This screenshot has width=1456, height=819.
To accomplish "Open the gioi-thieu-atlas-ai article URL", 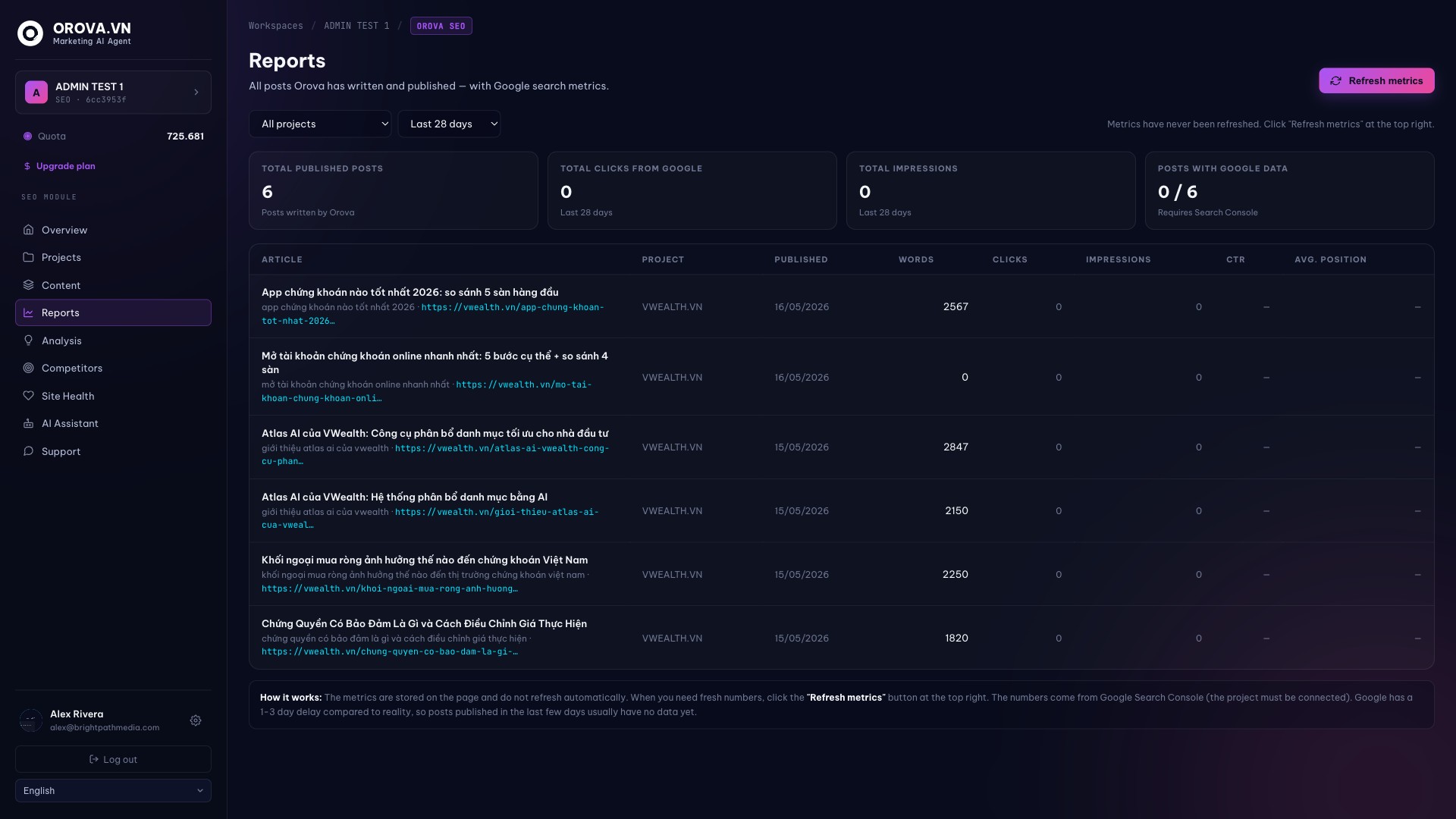I will point(430,519).
